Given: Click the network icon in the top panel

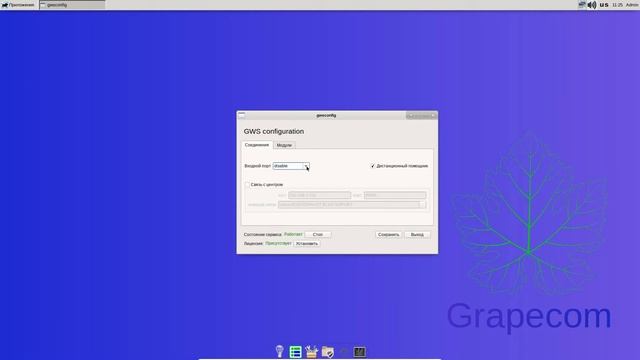Looking at the screenshot, I should point(582,5).
